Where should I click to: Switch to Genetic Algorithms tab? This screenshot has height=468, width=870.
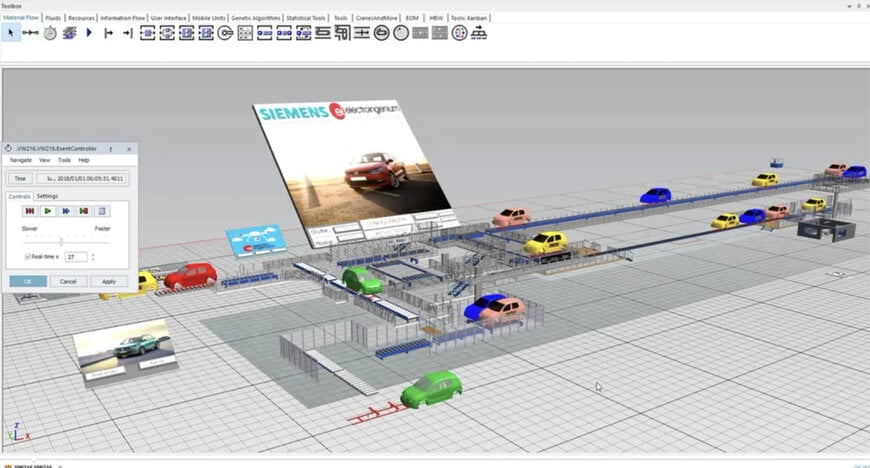tap(256, 18)
